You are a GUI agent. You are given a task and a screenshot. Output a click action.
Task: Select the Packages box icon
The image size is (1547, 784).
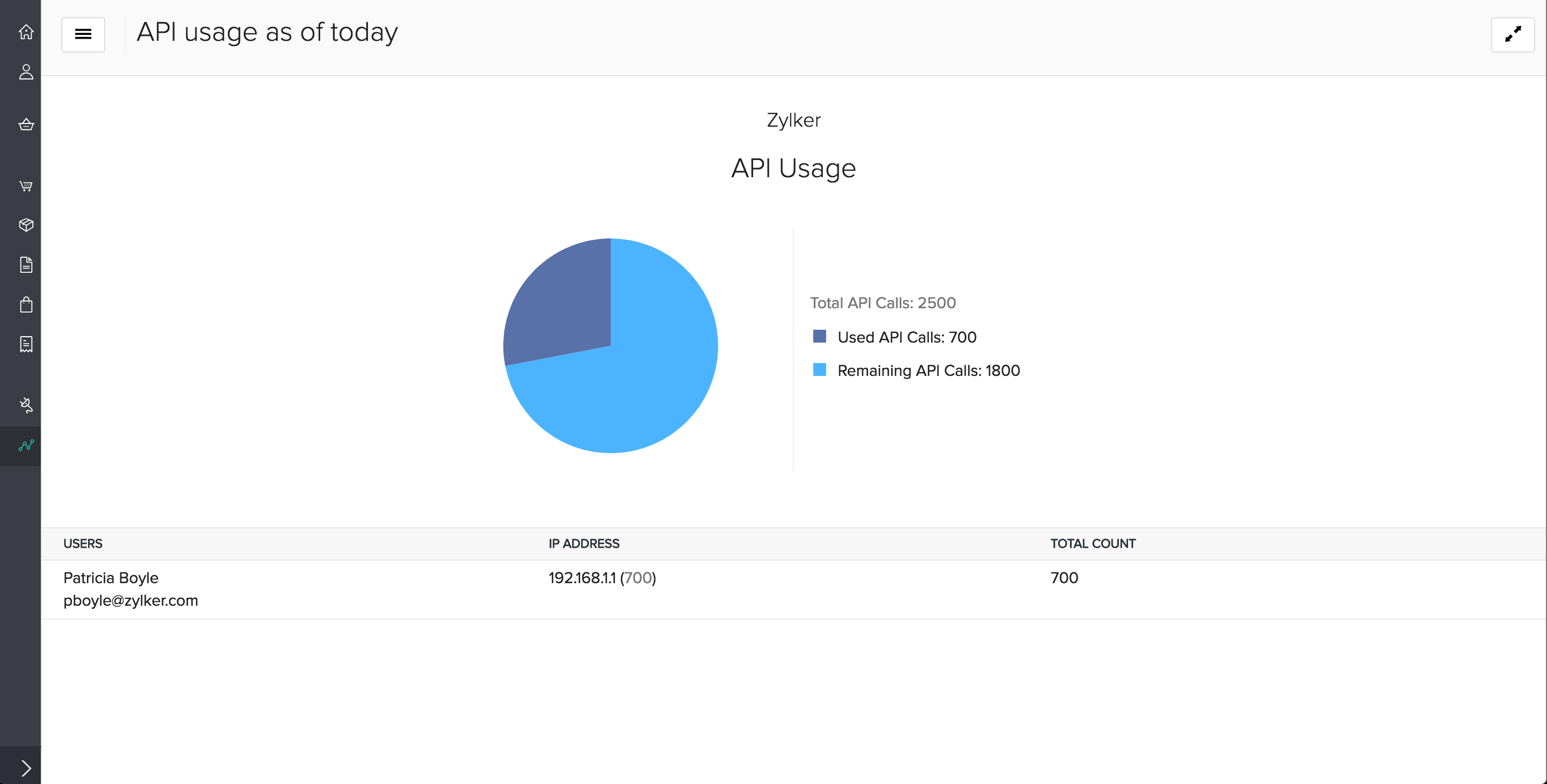point(26,224)
